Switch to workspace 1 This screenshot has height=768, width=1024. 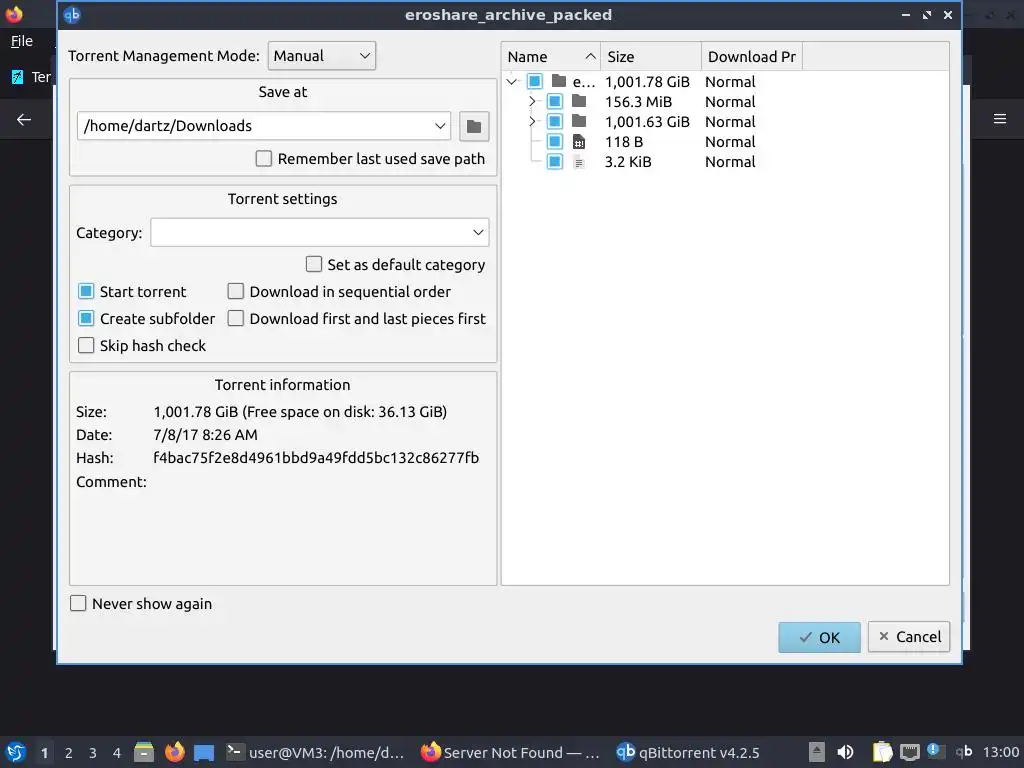44,753
